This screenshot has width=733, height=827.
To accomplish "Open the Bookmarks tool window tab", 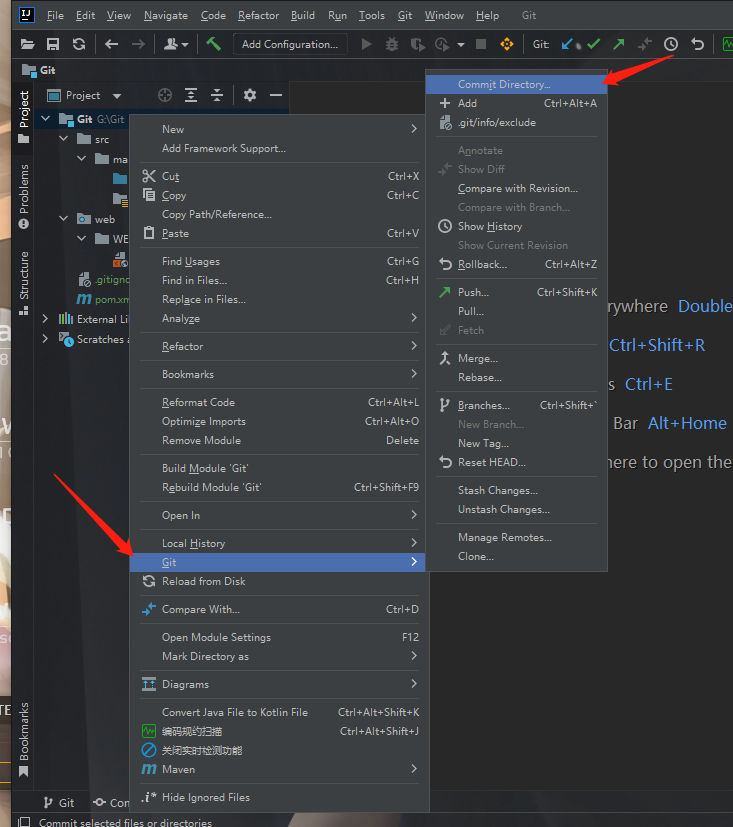I will [23, 739].
